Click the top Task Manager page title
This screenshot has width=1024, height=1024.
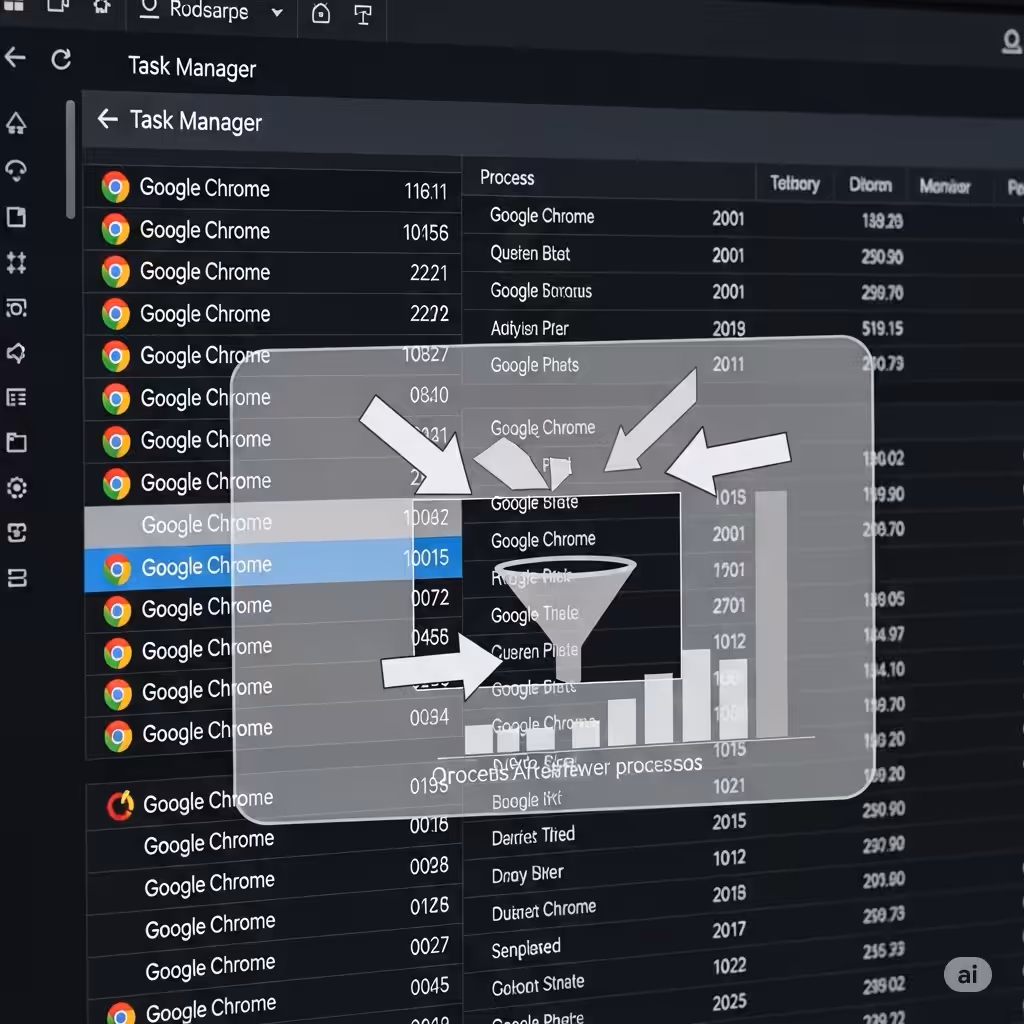(192, 67)
